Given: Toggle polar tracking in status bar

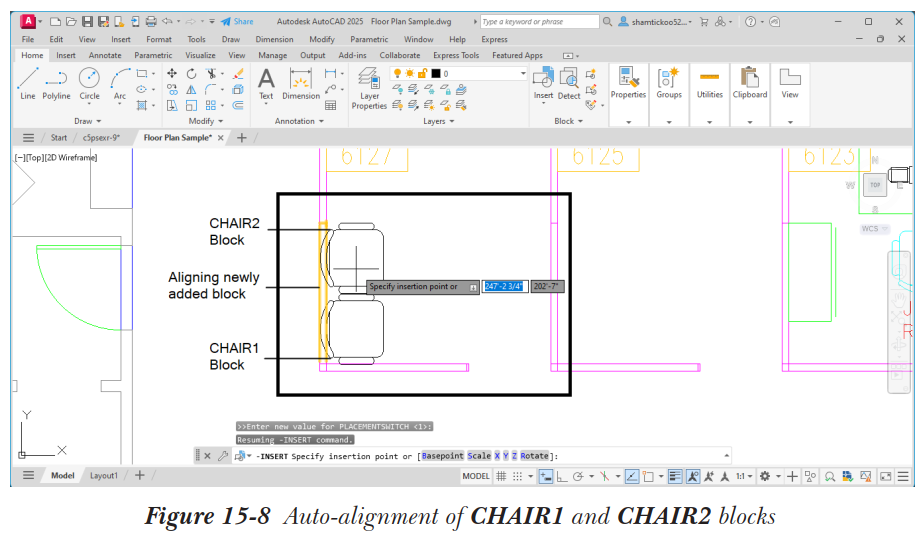Looking at the screenshot, I should 578,477.
